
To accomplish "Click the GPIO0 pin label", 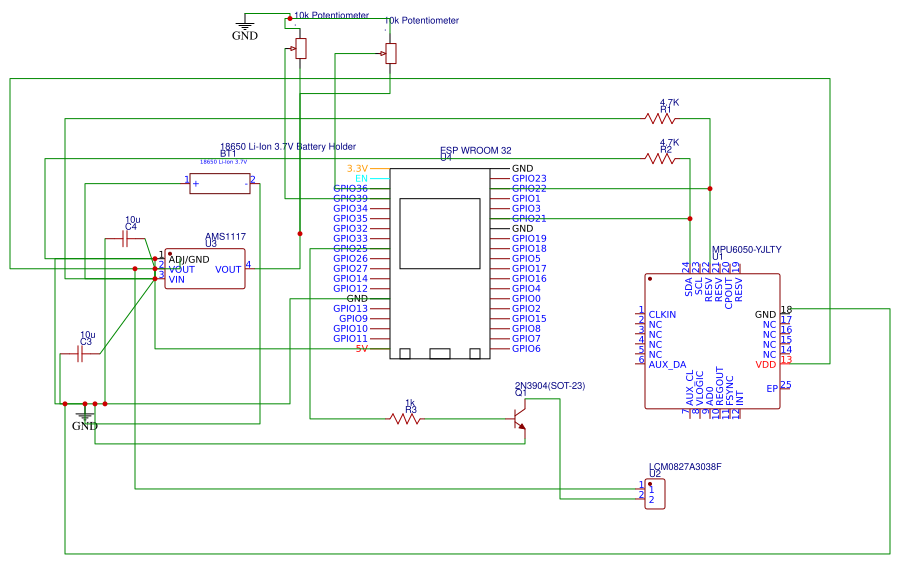I will coord(526,299).
